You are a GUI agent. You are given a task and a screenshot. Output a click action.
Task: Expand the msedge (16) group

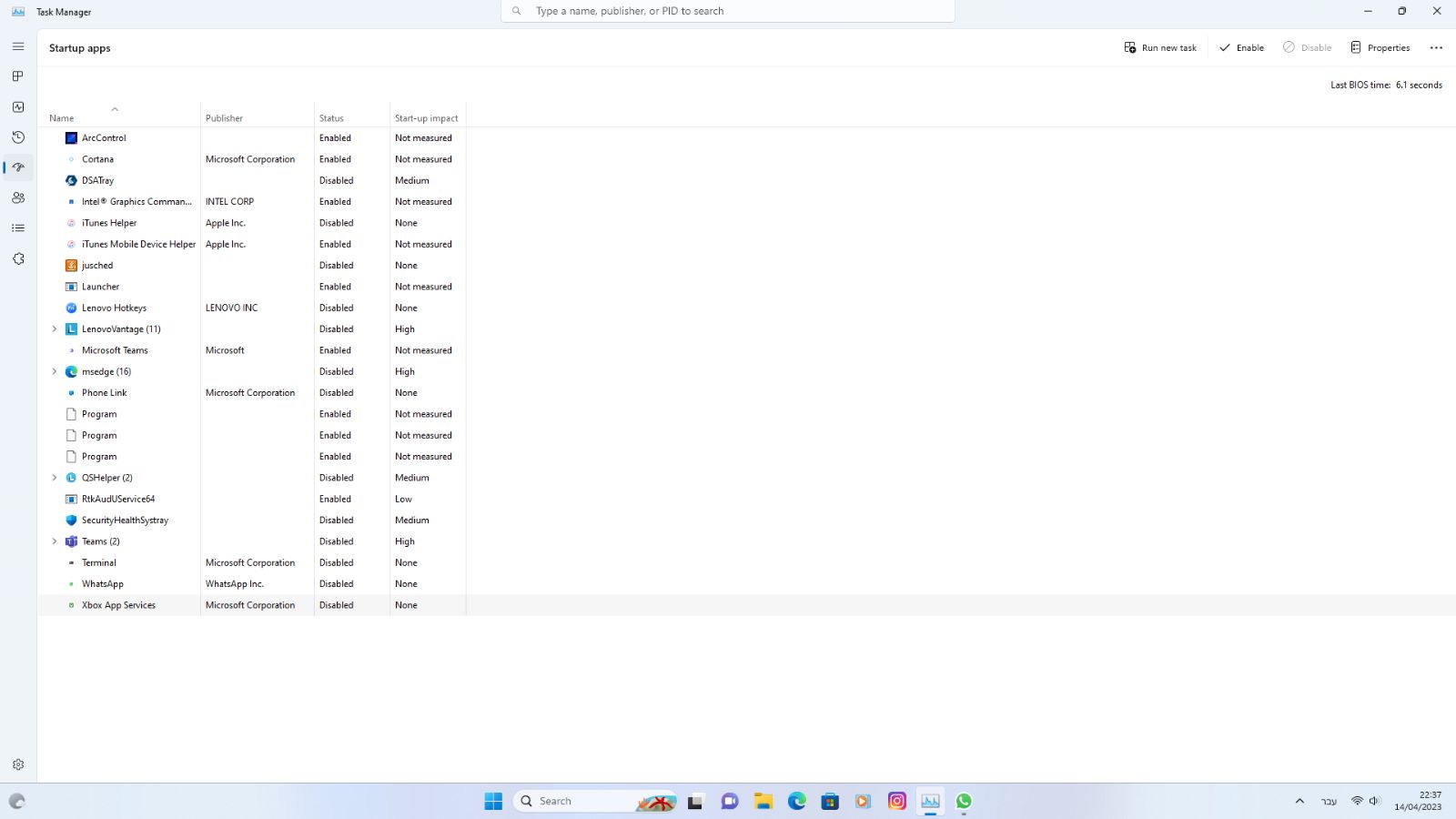[54, 371]
